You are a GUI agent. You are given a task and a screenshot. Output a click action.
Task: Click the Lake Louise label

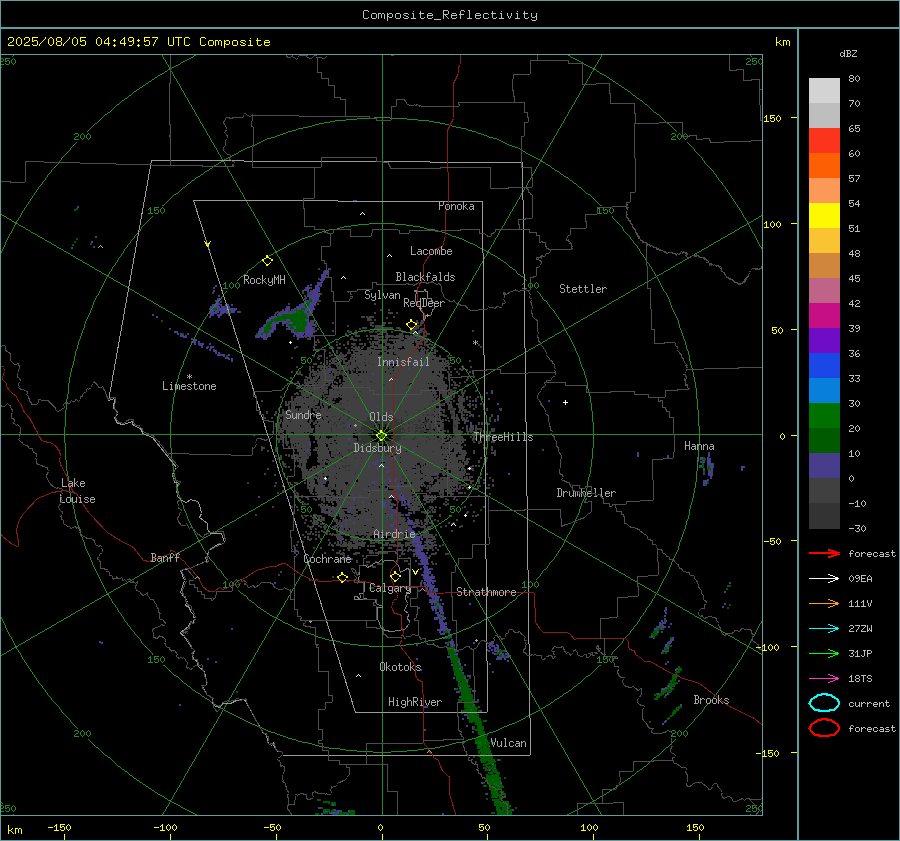coord(77,491)
